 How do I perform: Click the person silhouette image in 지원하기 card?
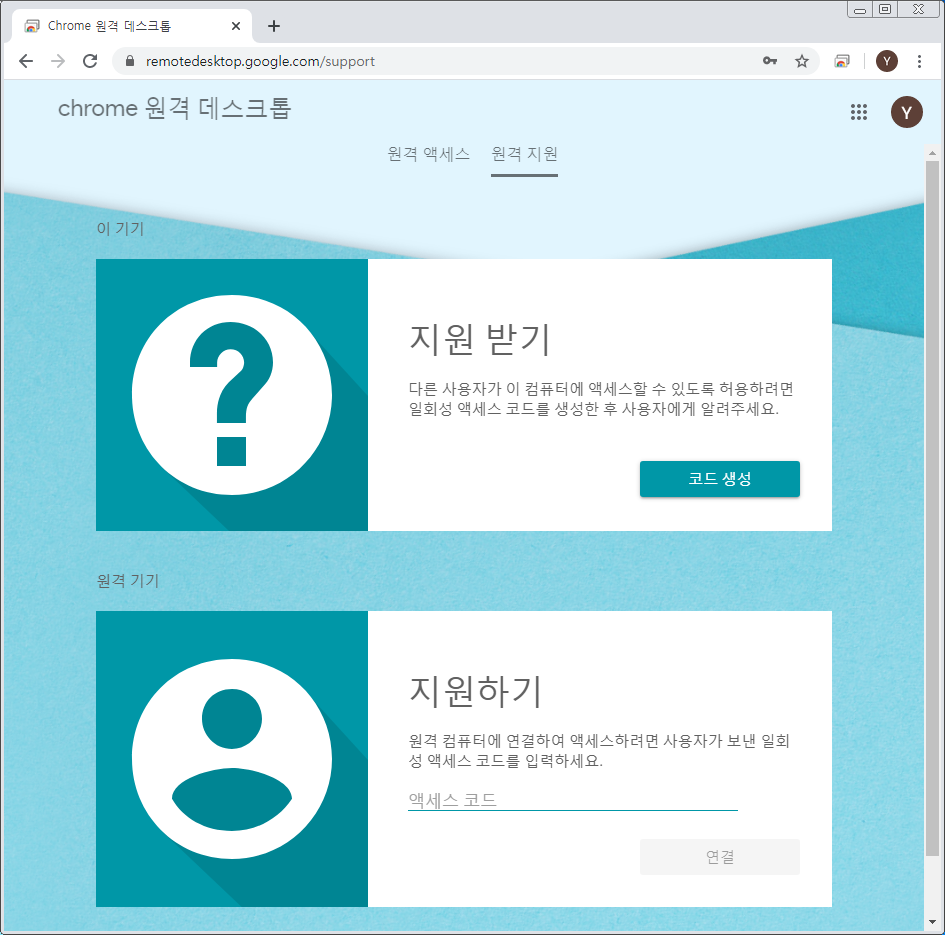[x=231, y=759]
